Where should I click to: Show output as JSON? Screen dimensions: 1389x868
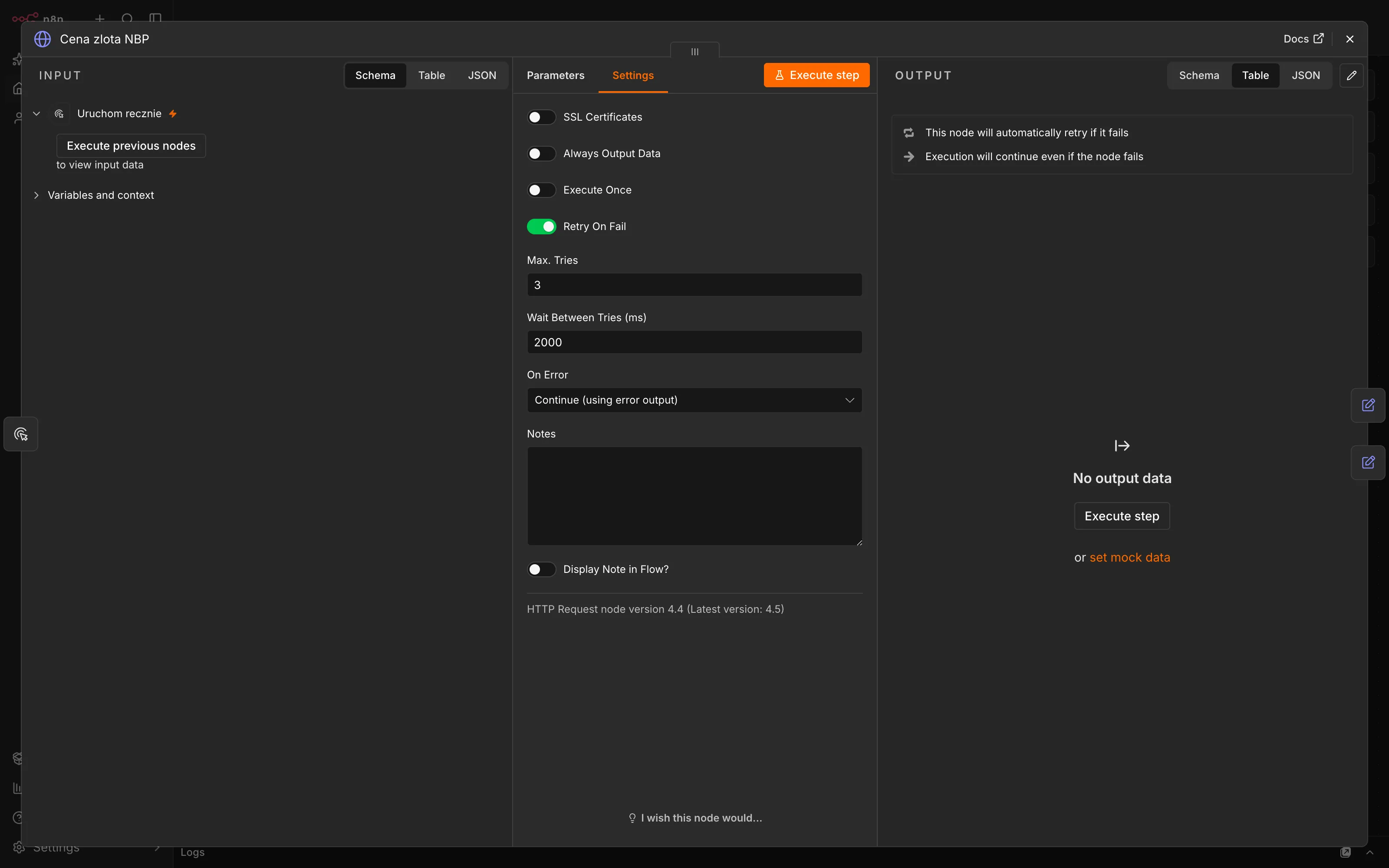click(1306, 75)
